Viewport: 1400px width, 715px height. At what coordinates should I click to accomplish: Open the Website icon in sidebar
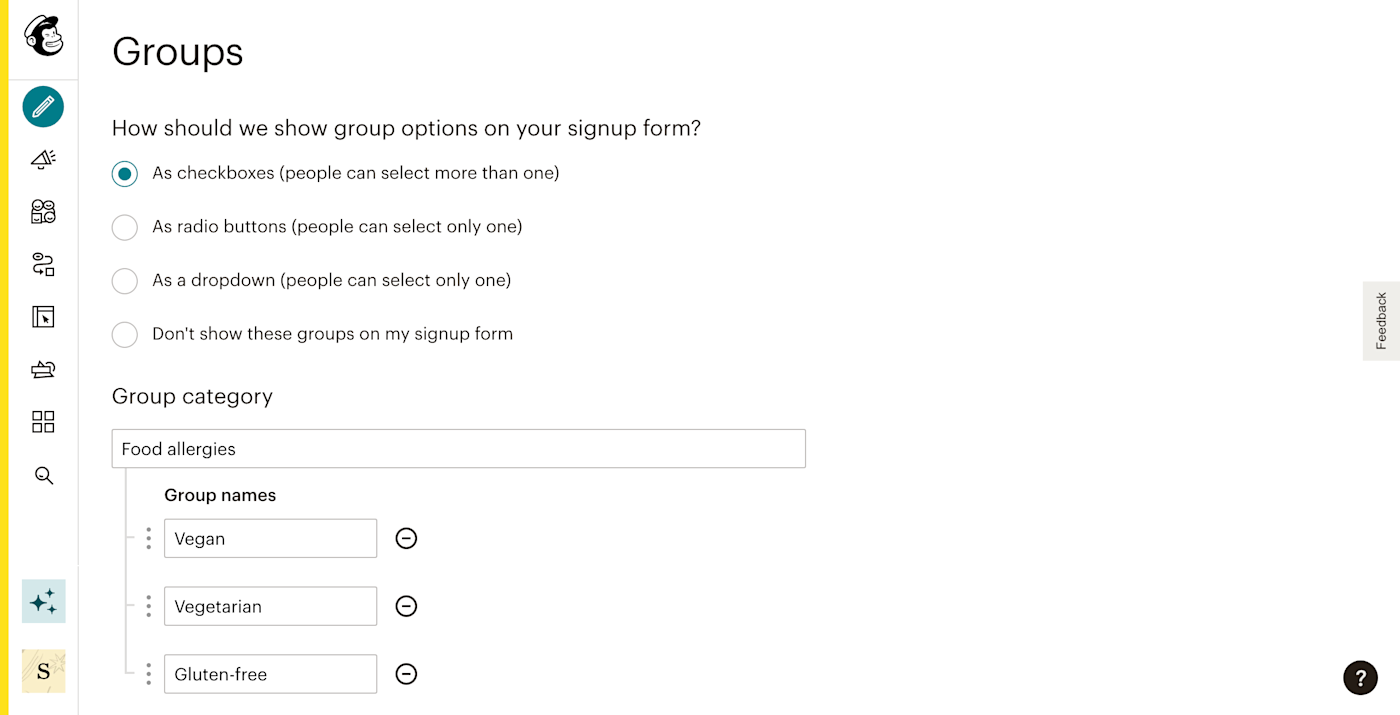click(x=43, y=317)
